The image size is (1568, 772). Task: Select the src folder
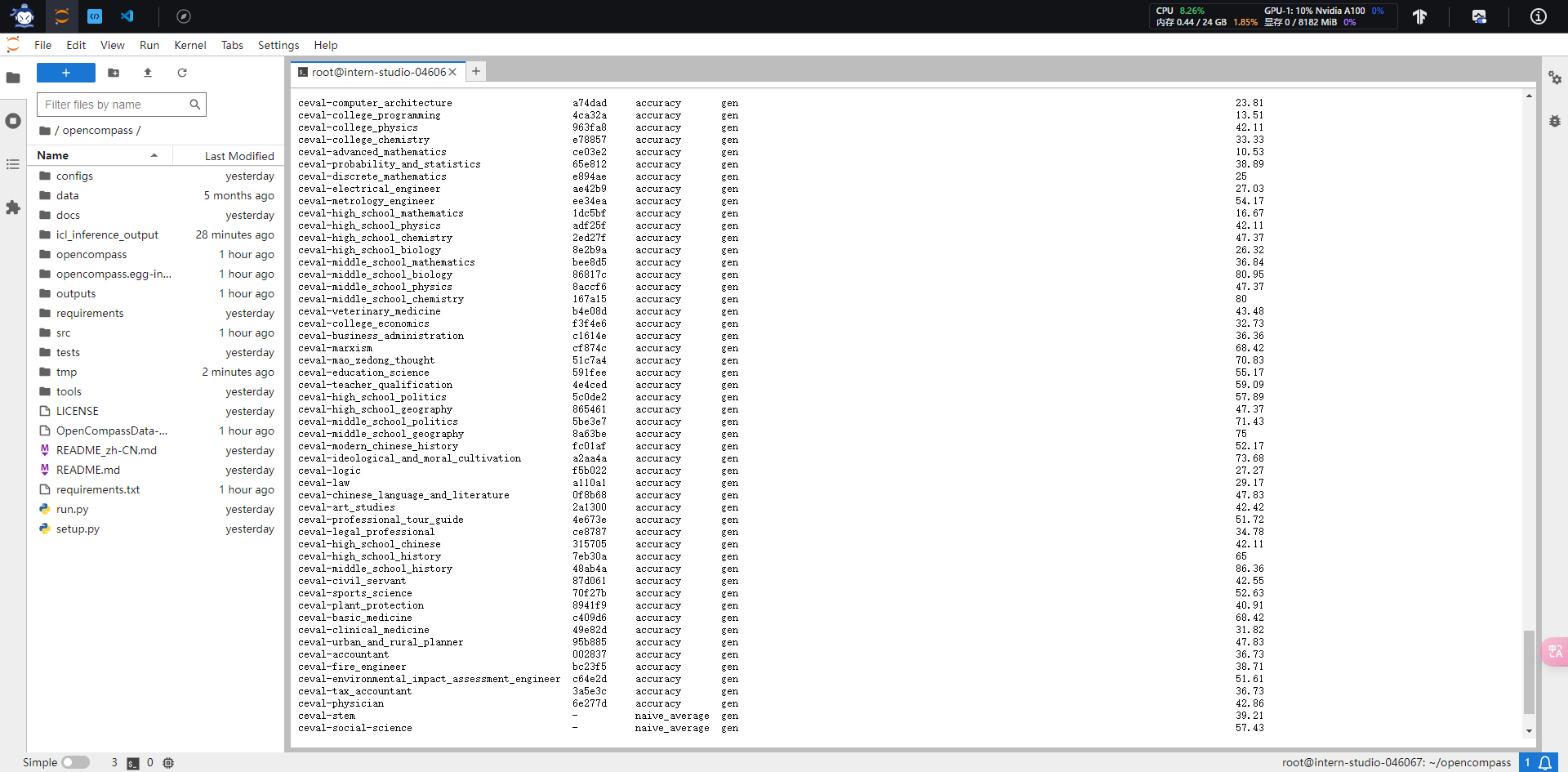point(157,332)
